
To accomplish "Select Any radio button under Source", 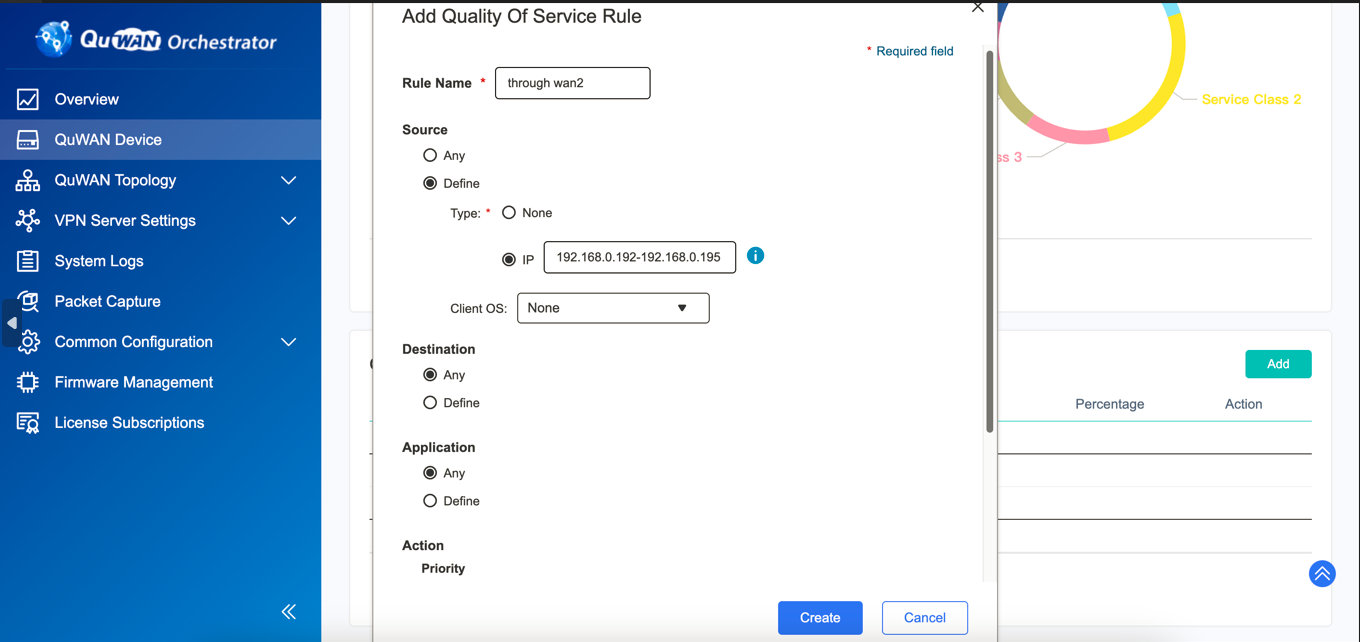I will pos(430,155).
